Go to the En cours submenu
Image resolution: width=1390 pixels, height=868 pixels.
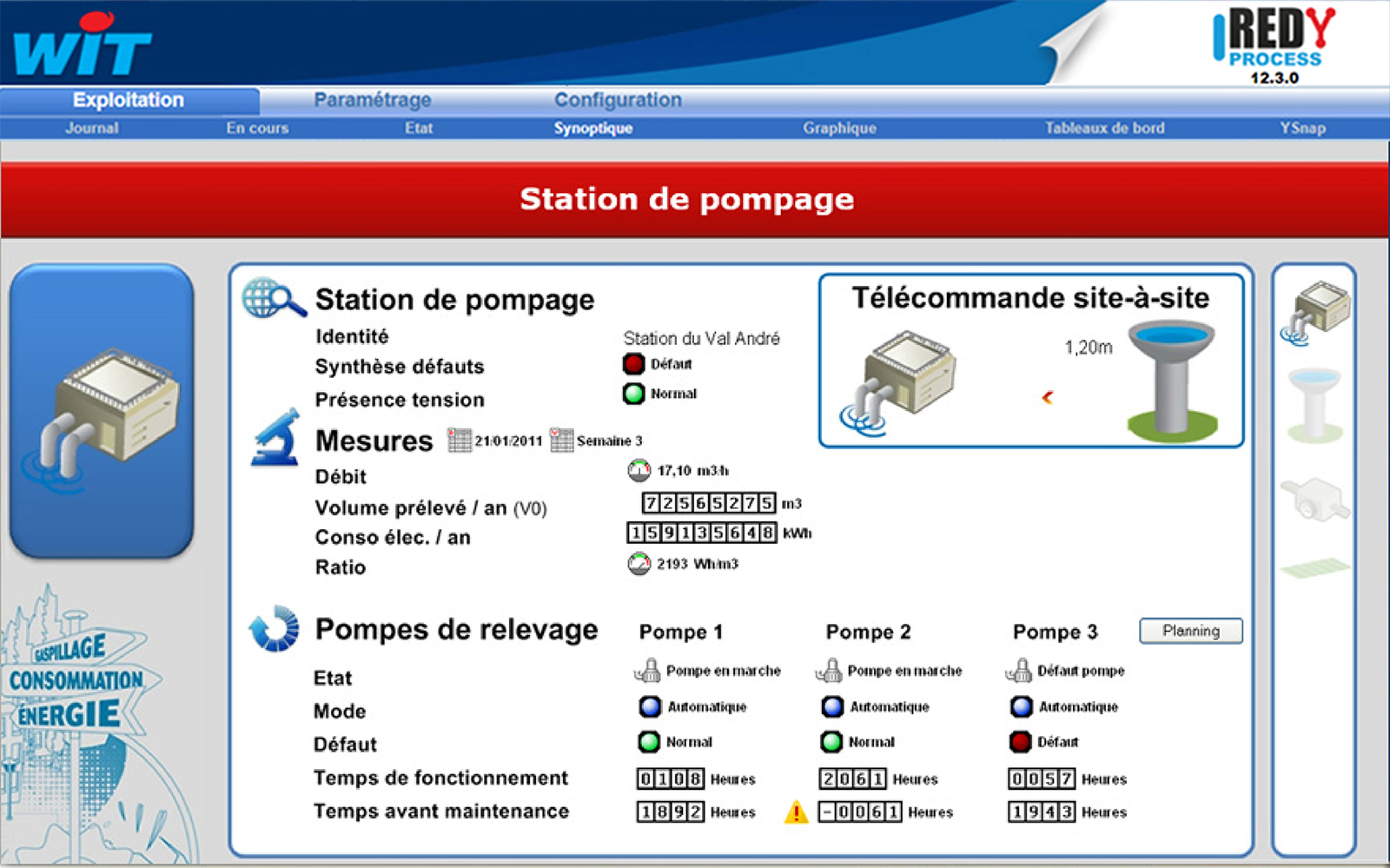click(x=257, y=128)
